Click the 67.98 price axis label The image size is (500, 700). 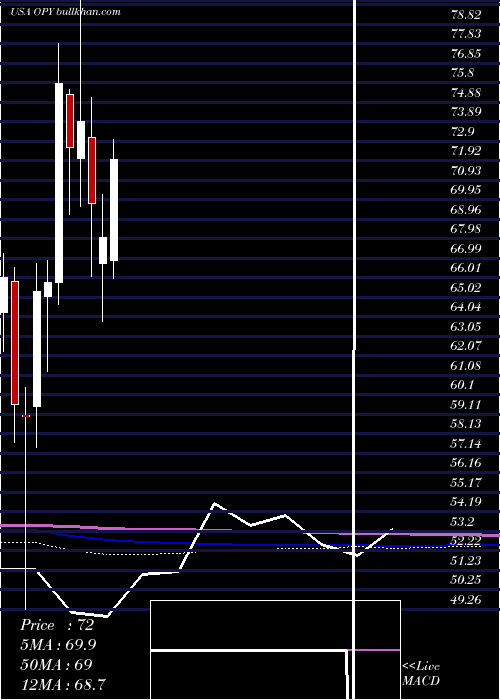pyautogui.click(x=466, y=229)
